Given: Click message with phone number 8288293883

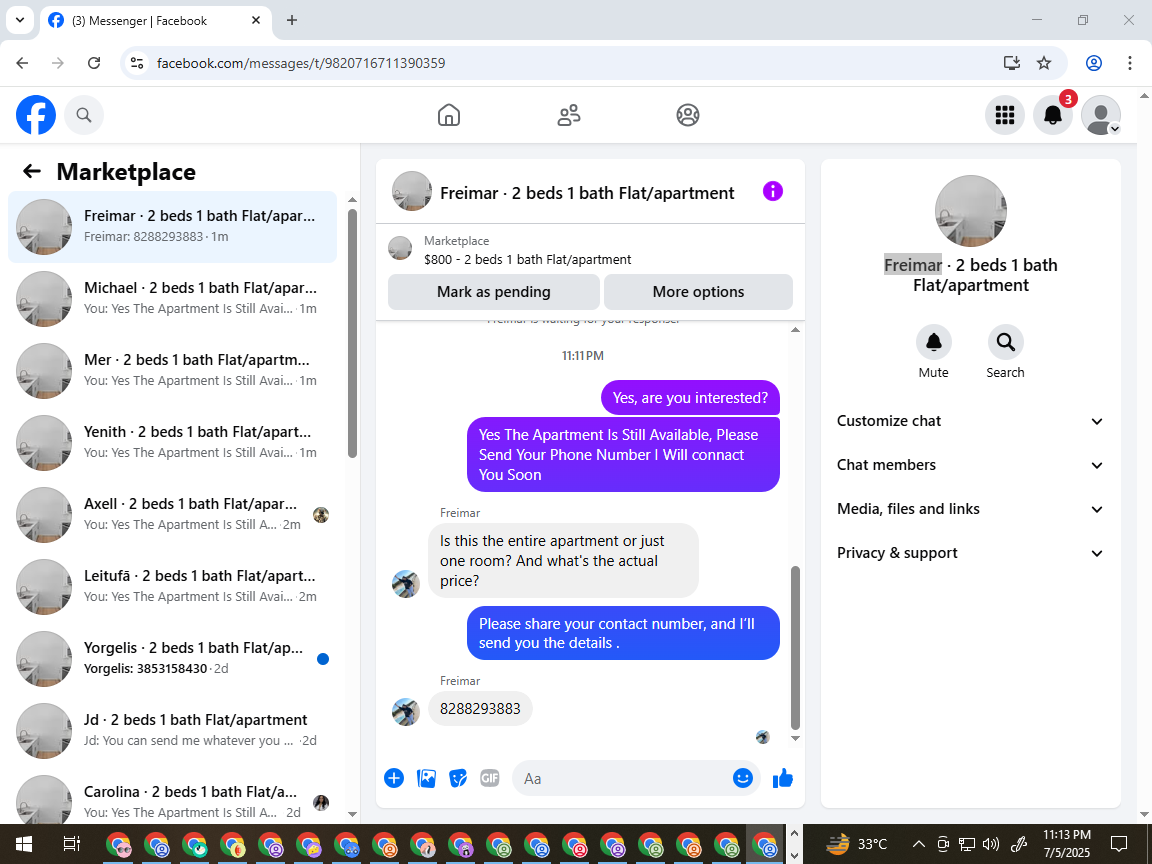Looking at the screenshot, I should (x=480, y=708).
